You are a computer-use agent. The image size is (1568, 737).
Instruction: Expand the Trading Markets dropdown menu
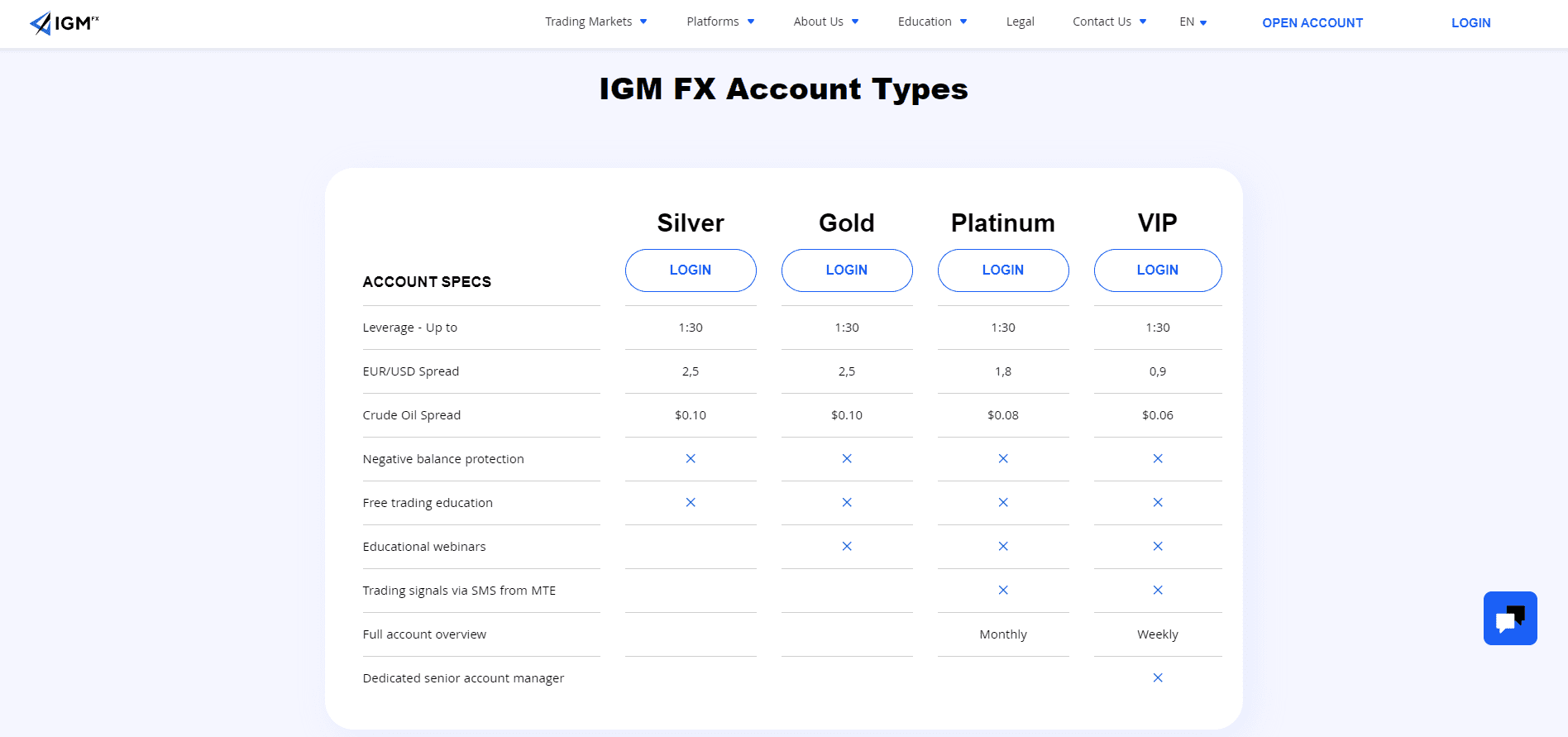tap(595, 22)
